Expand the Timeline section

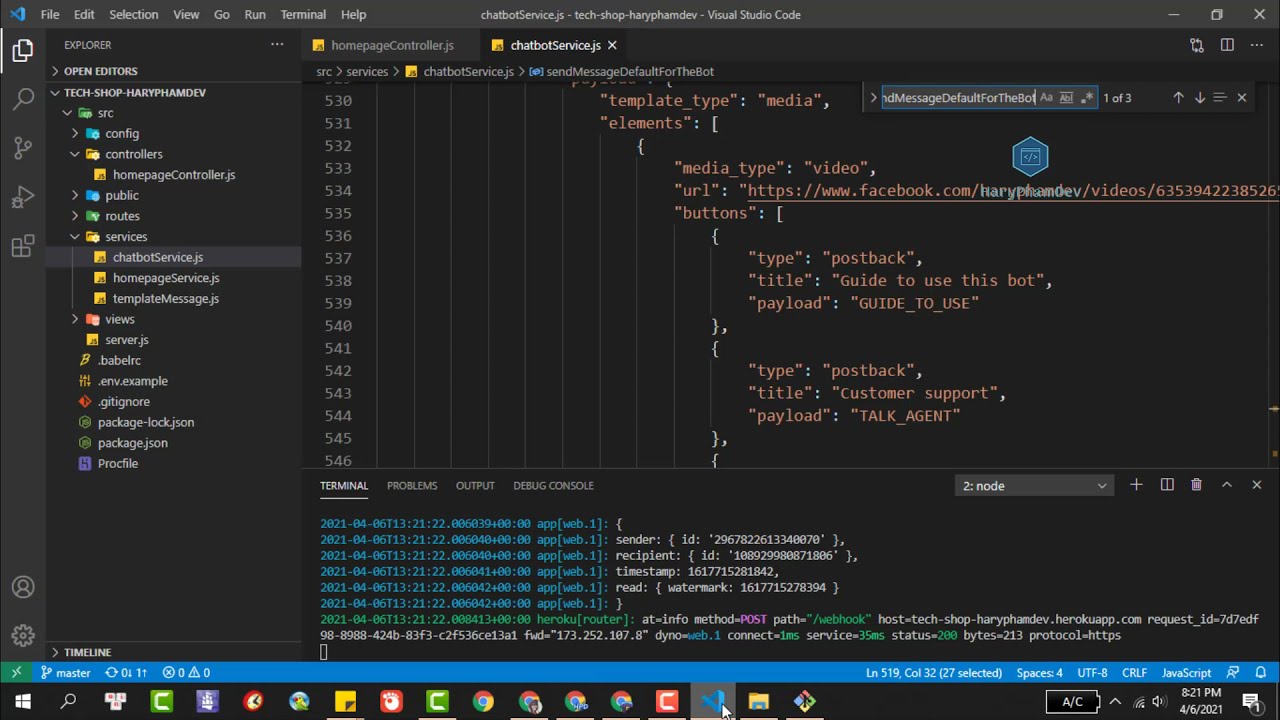(x=87, y=652)
